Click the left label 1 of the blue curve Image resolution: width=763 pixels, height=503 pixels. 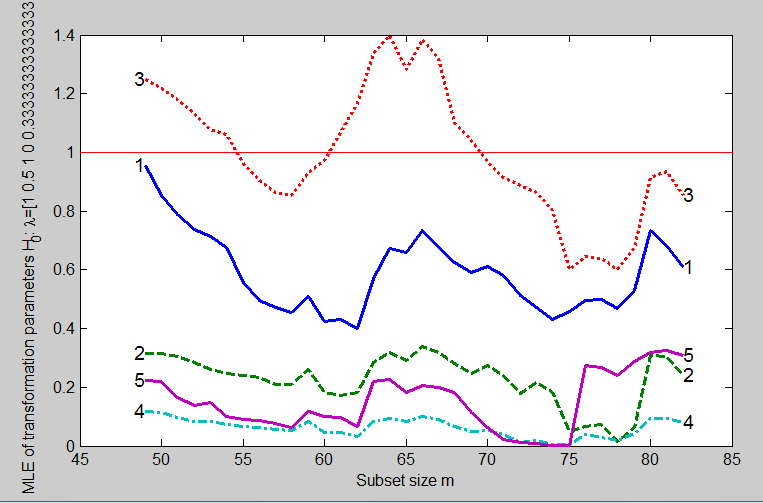[140, 166]
